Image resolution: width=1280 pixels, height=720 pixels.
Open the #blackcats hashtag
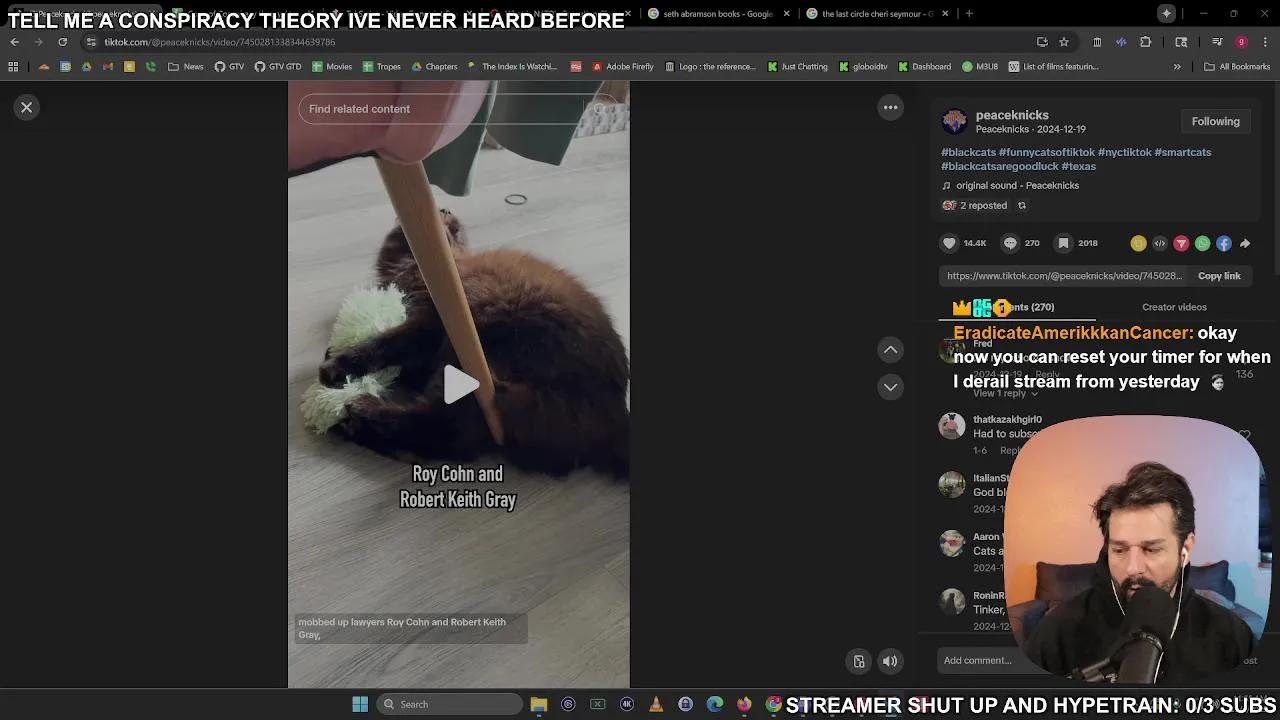pos(968,152)
